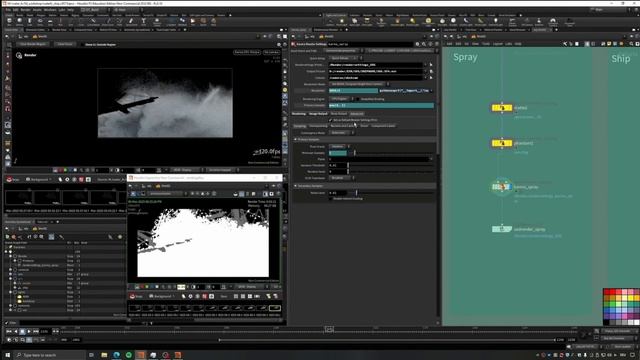Select first snapshot thumbnail in main gallery
640x360 pixels.
click(19, 198)
